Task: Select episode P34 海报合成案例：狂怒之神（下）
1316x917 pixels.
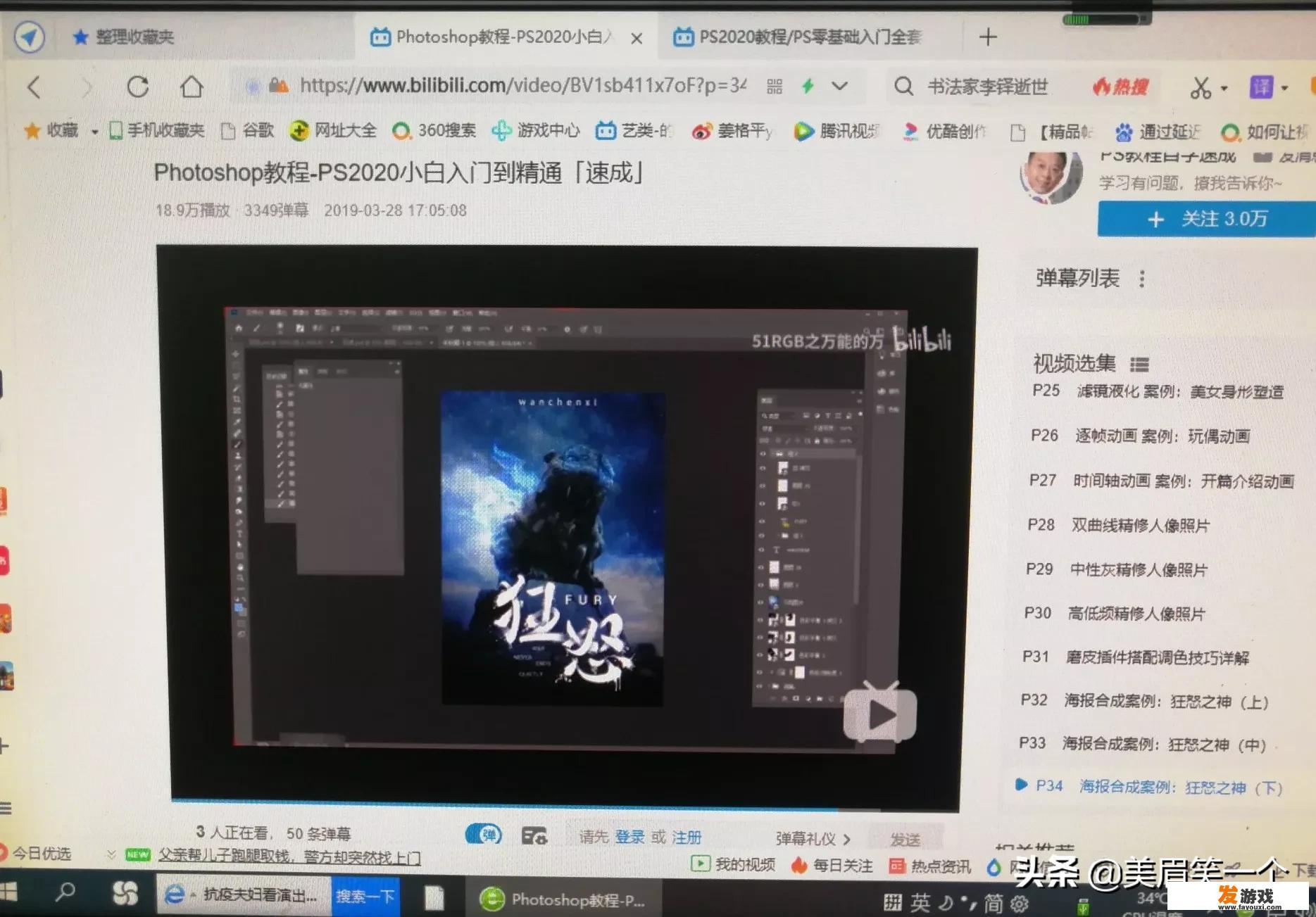Action: pos(1150,787)
